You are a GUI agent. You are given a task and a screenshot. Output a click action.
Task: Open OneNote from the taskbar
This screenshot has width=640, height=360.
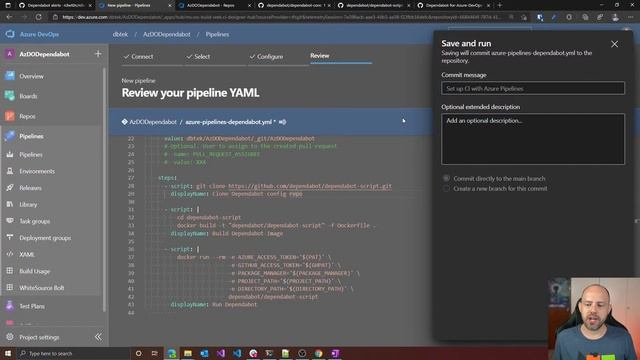pos(335,353)
